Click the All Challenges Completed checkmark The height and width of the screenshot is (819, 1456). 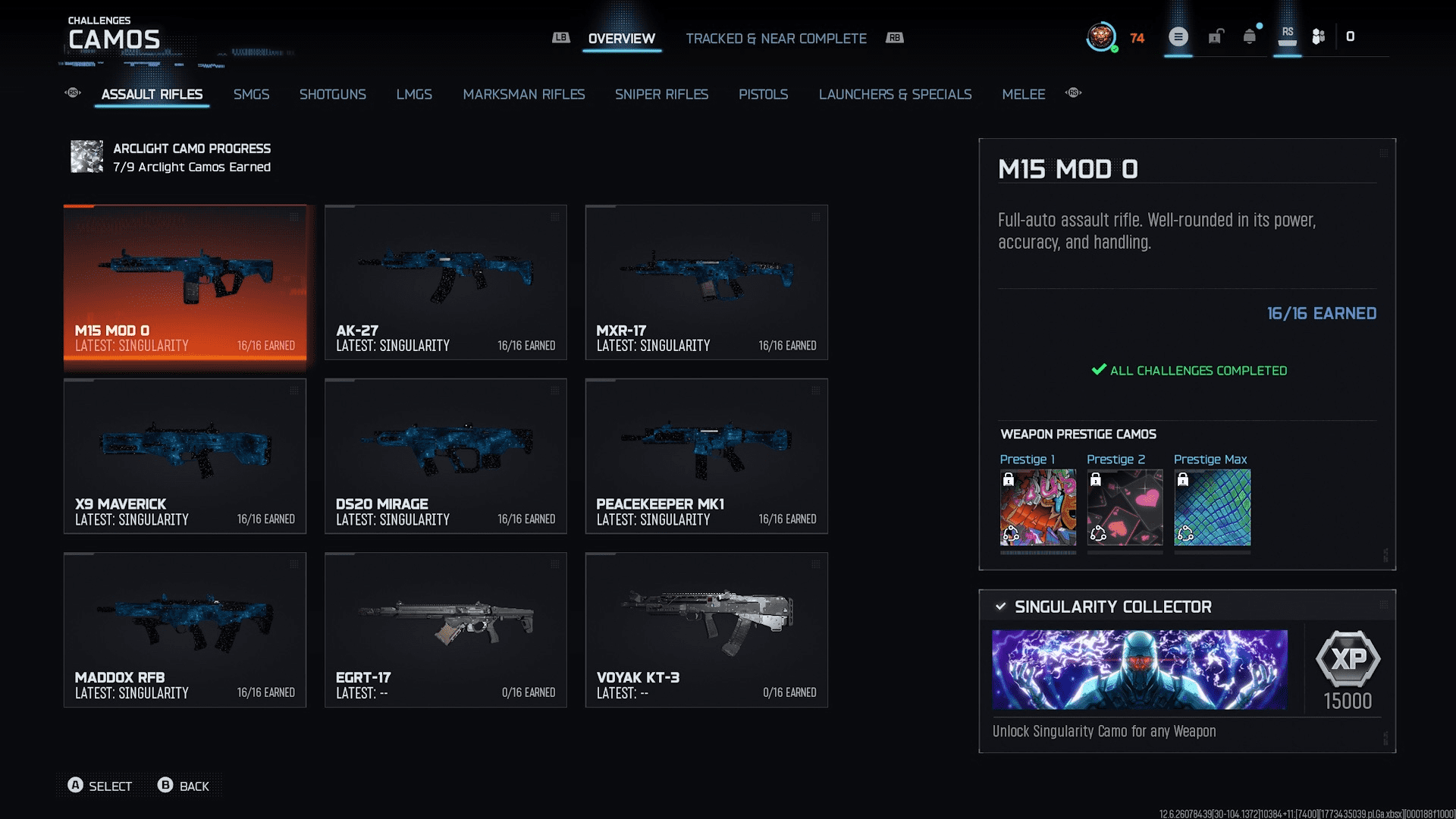click(1099, 370)
